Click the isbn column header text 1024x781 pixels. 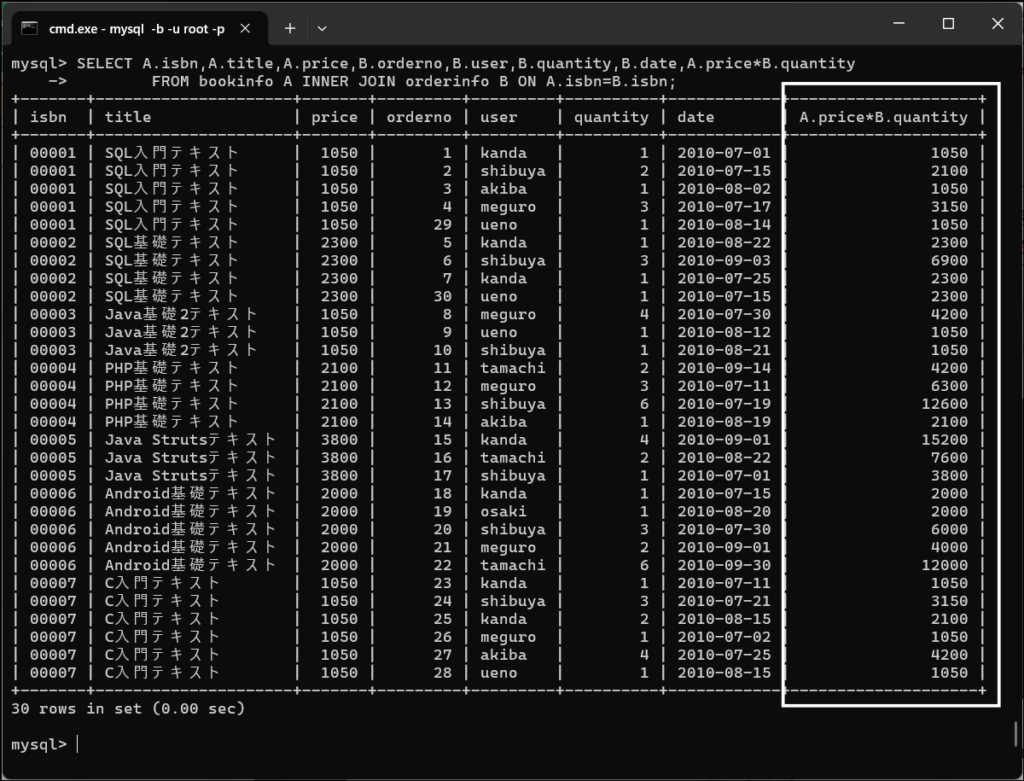48,117
